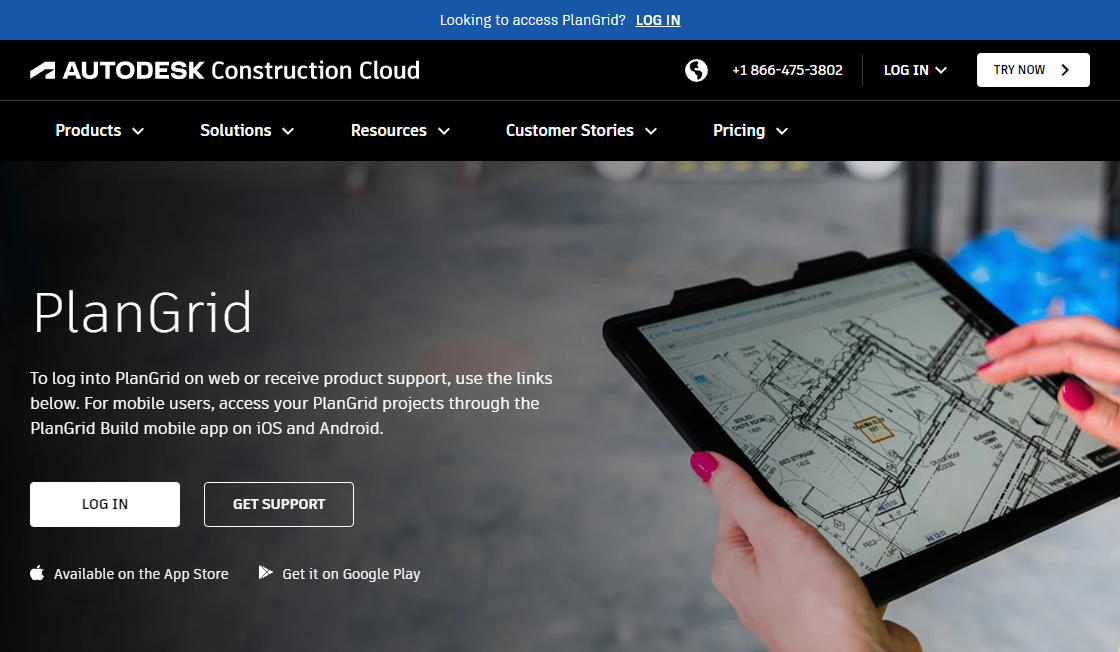
Task: Open the header LOG IN dropdown
Action: click(914, 70)
